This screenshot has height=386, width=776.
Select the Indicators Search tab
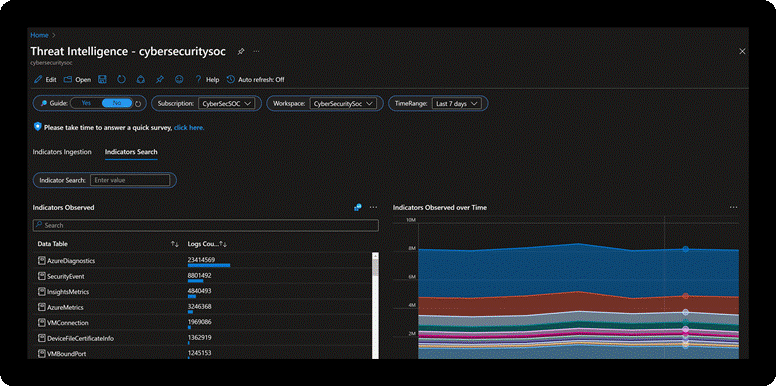coord(131,152)
